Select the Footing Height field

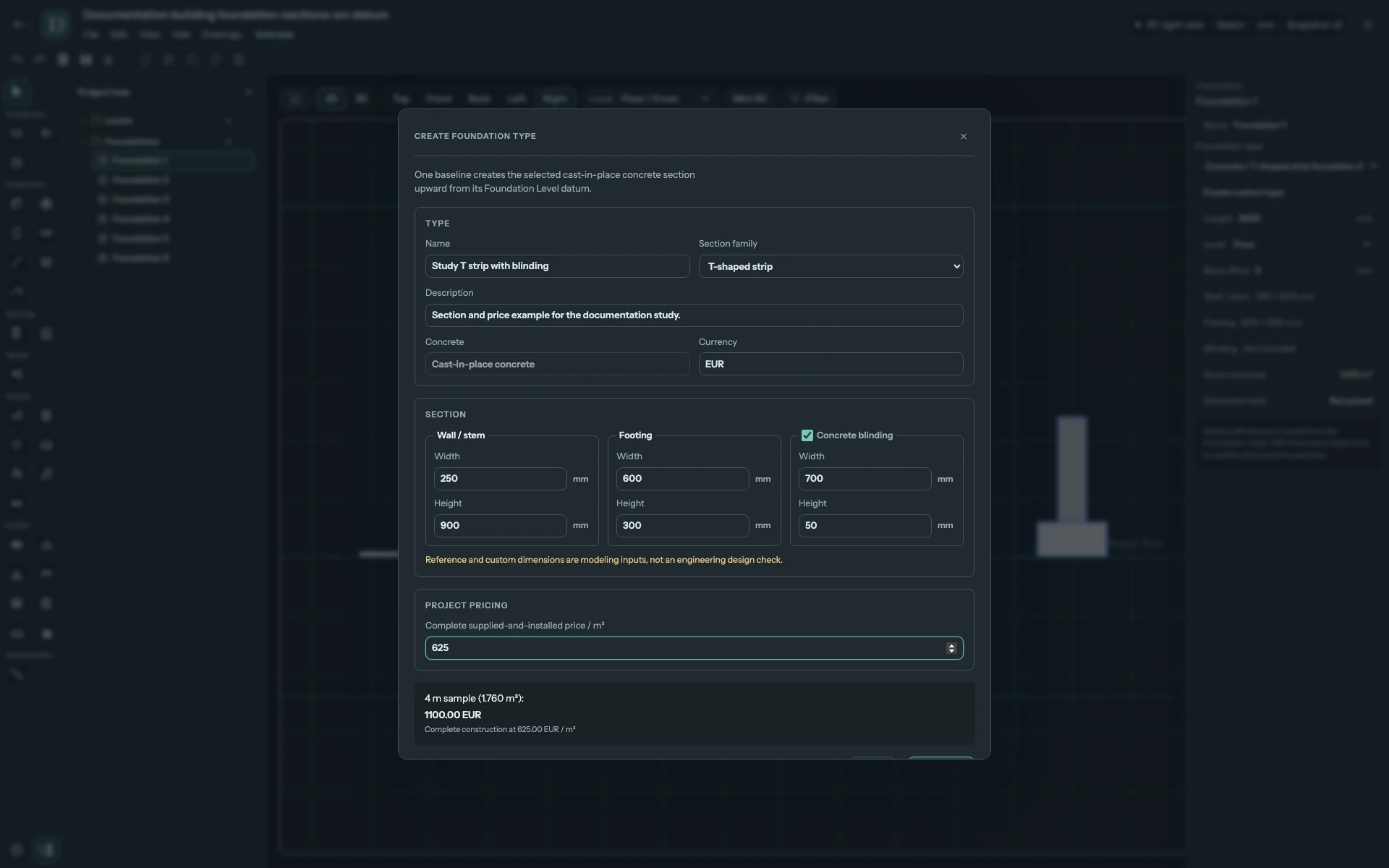682,526
